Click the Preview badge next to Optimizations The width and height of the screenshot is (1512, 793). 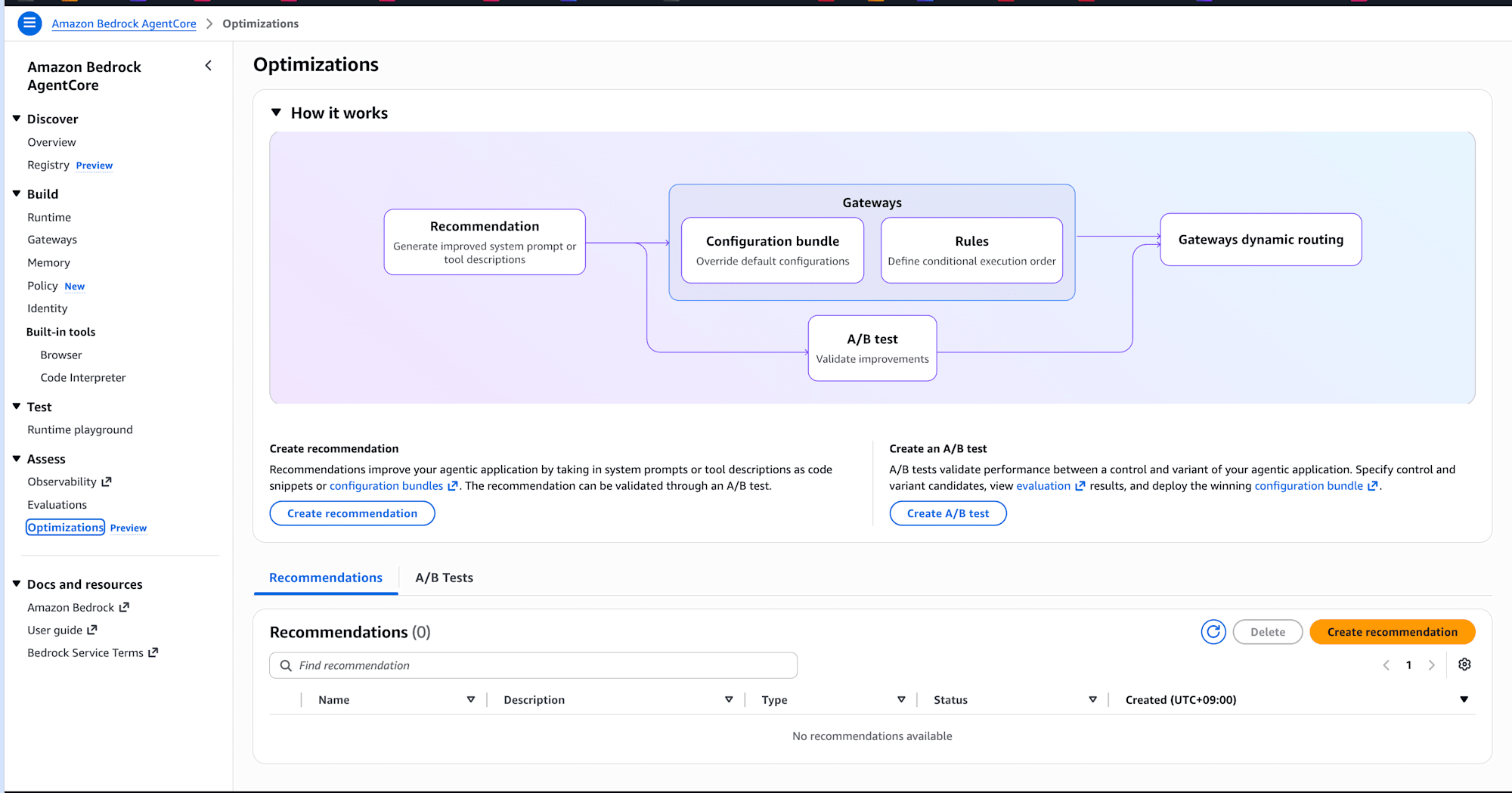point(129,528)
